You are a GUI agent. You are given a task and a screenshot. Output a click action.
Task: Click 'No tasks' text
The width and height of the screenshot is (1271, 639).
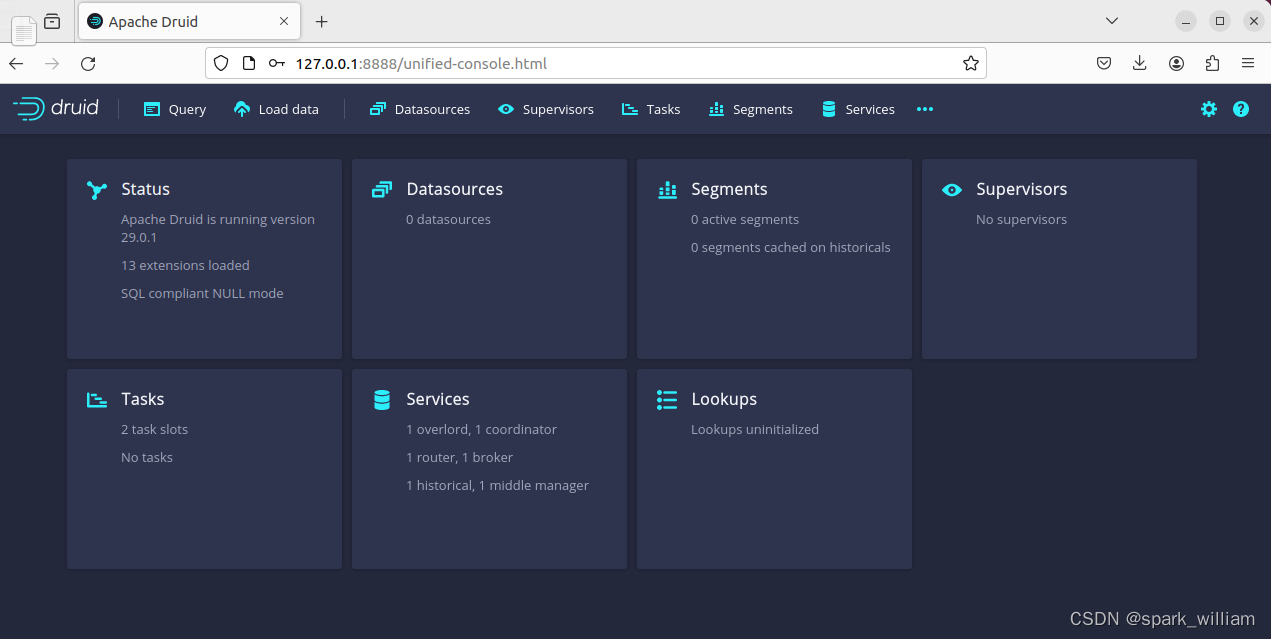147,457
